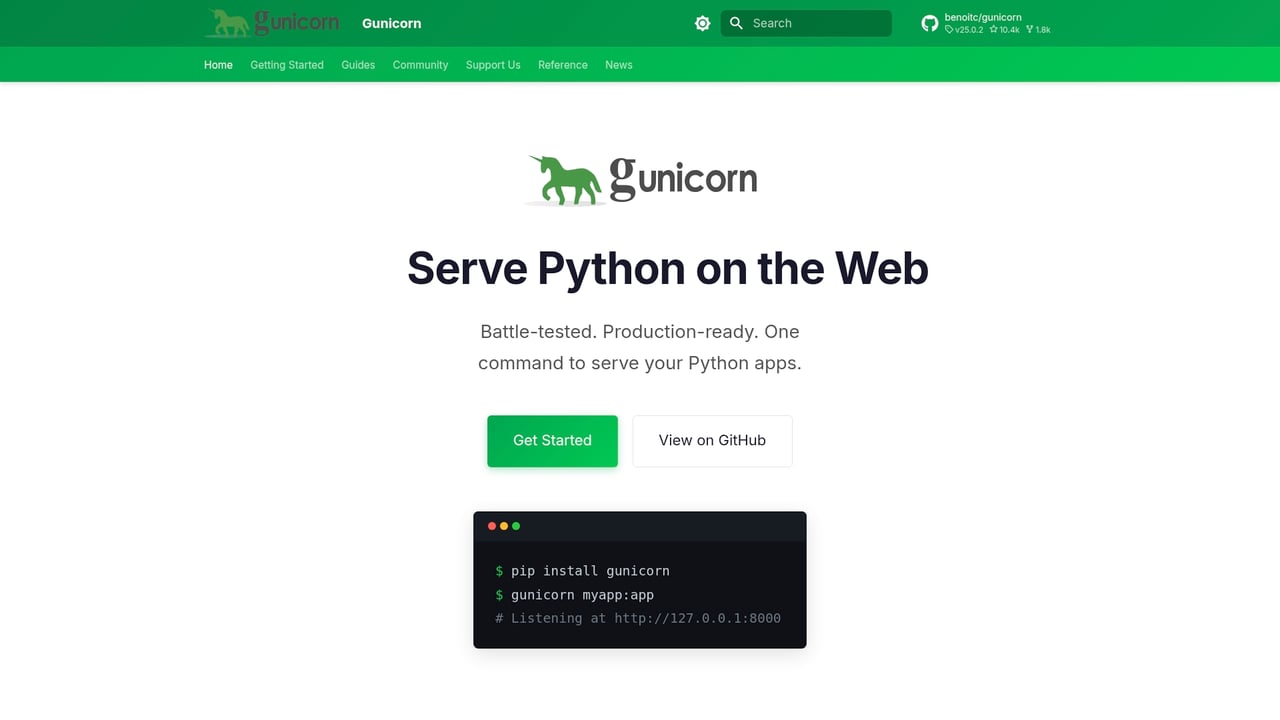Click the yellow dot on the terminal window

(503, 525)
